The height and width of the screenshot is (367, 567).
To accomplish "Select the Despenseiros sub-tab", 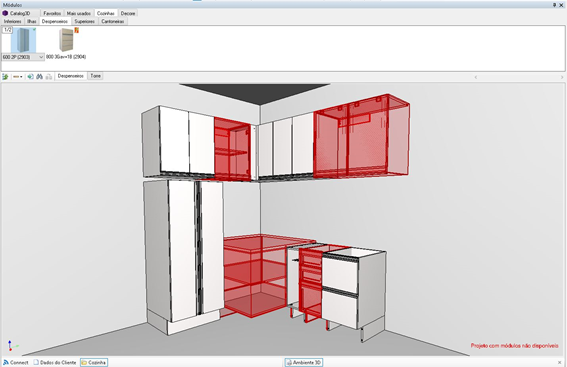I will (x=55, y=21).
